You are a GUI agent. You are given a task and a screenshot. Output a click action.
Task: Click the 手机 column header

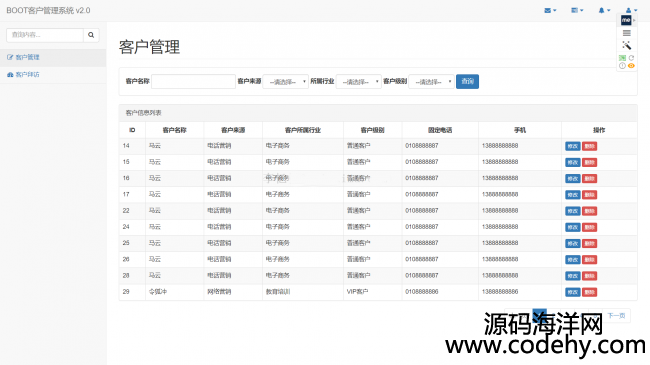click(520, 130)
